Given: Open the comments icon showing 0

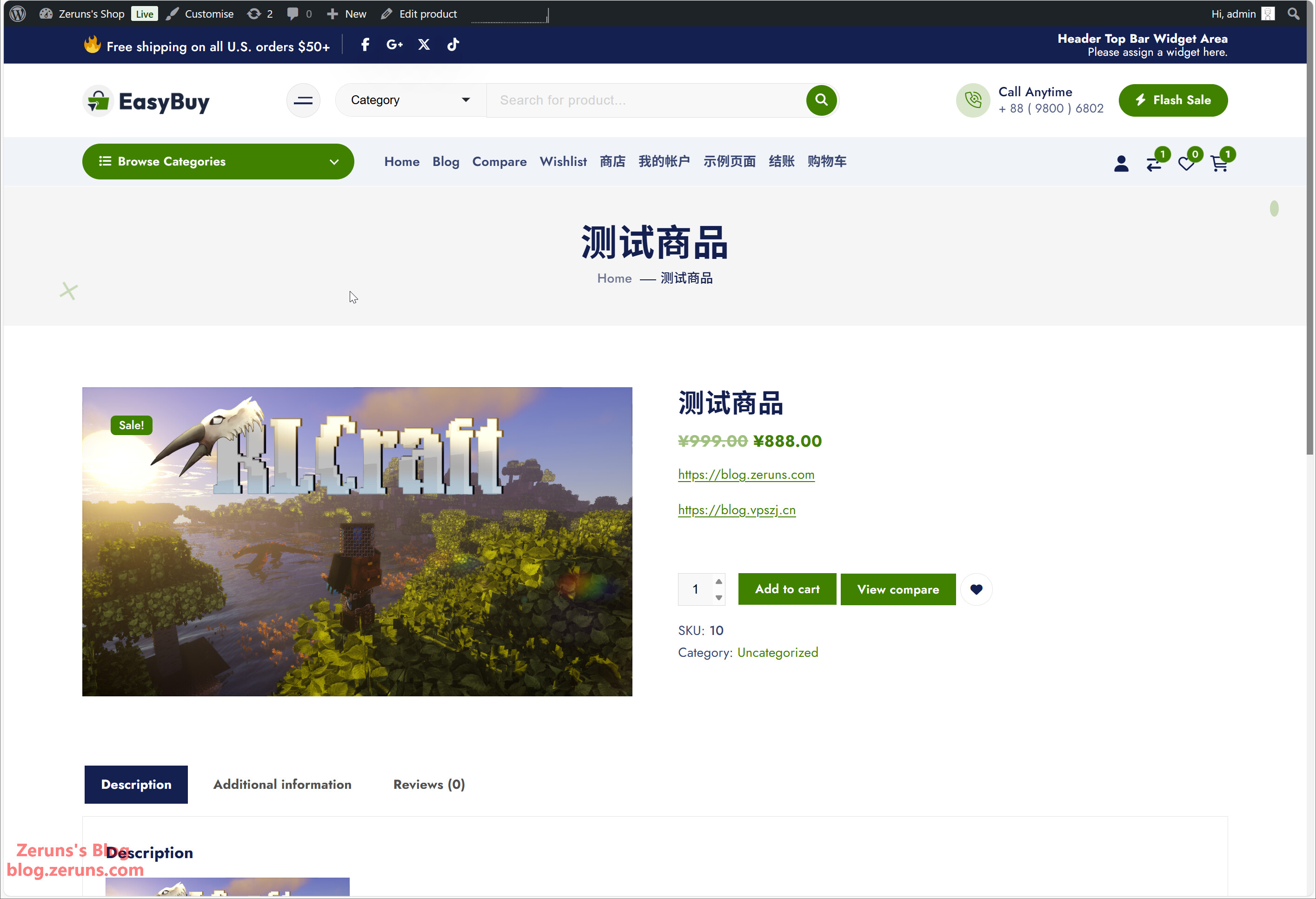Looking at the screenshot, I should (299, 13).
